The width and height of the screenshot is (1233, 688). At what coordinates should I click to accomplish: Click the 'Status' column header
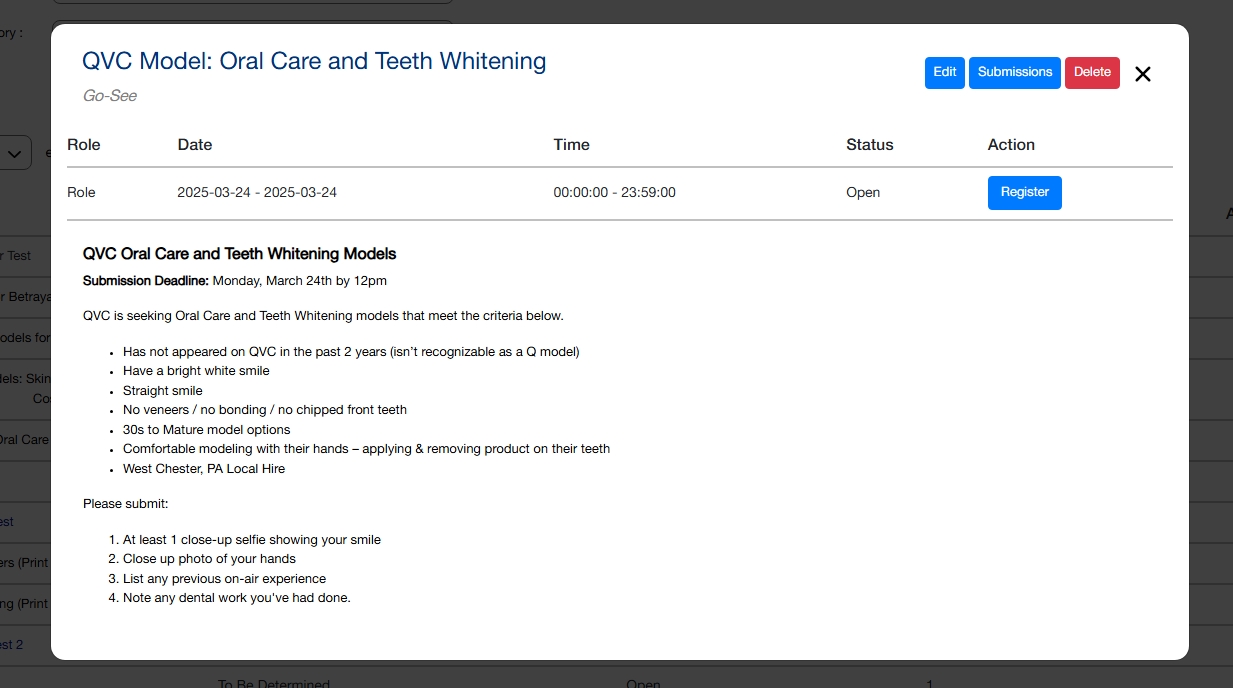pos(870,145)
